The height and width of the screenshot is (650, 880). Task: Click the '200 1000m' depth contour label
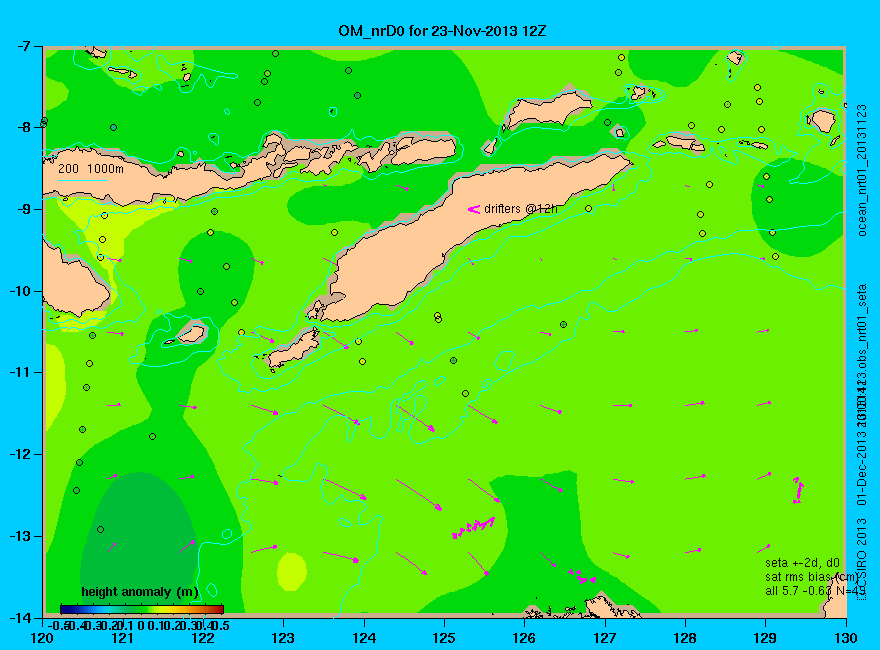coord(91,168)
